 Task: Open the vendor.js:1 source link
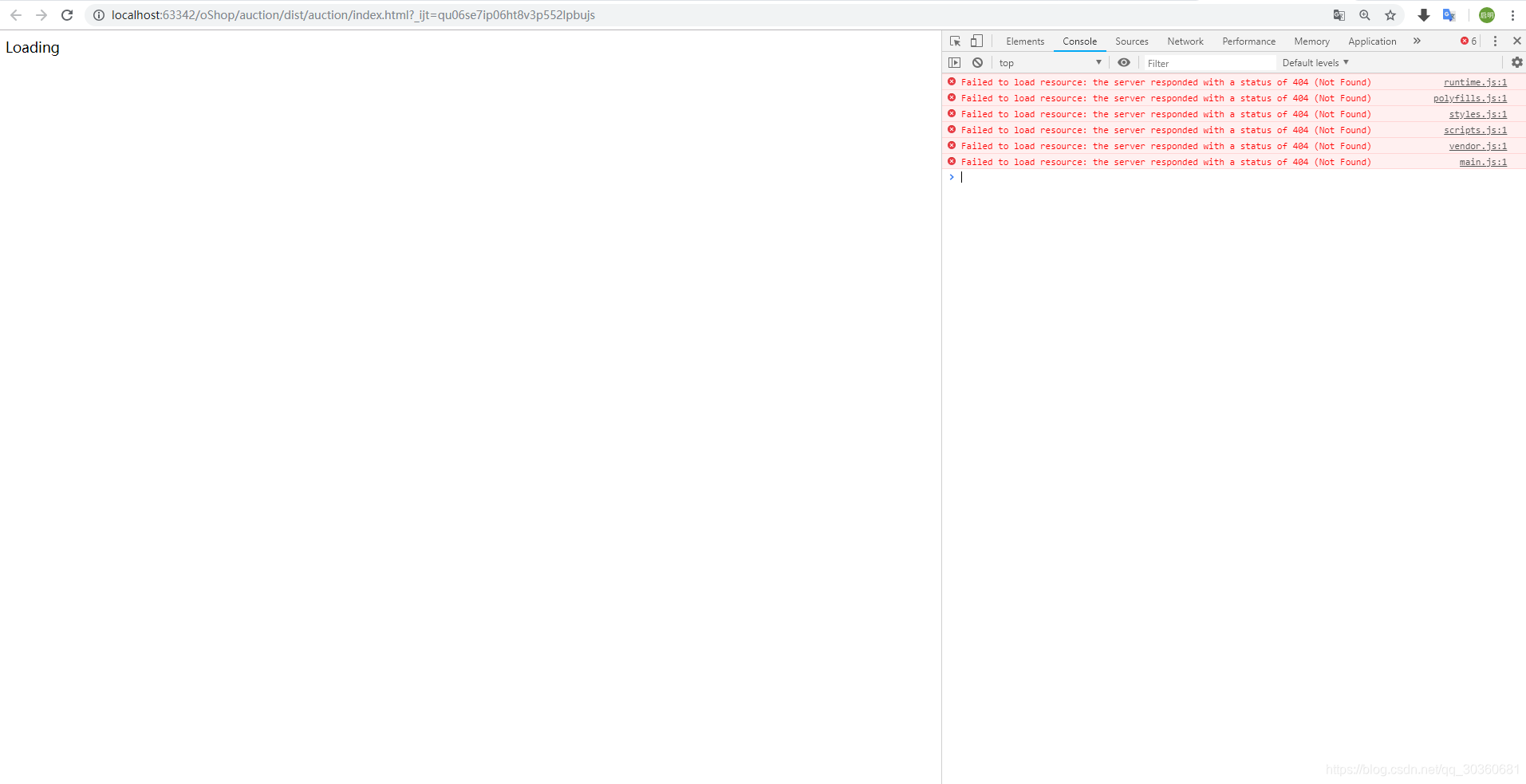pos(1478,146)
